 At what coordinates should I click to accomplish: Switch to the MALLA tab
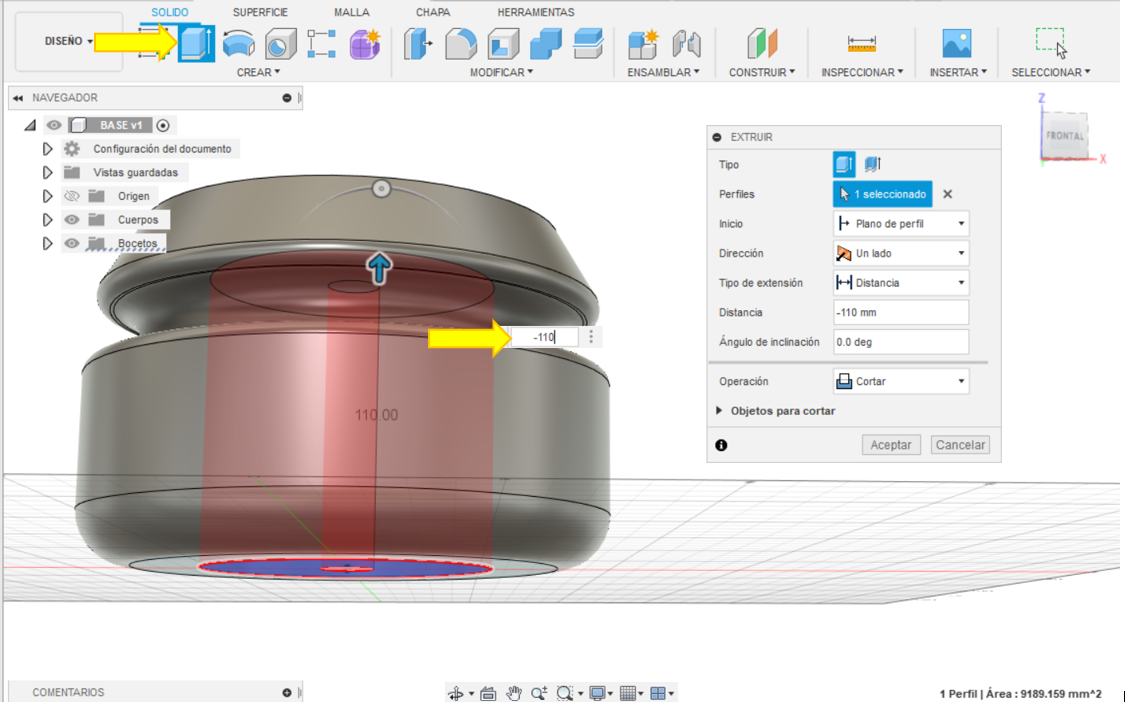pos(352,12)
